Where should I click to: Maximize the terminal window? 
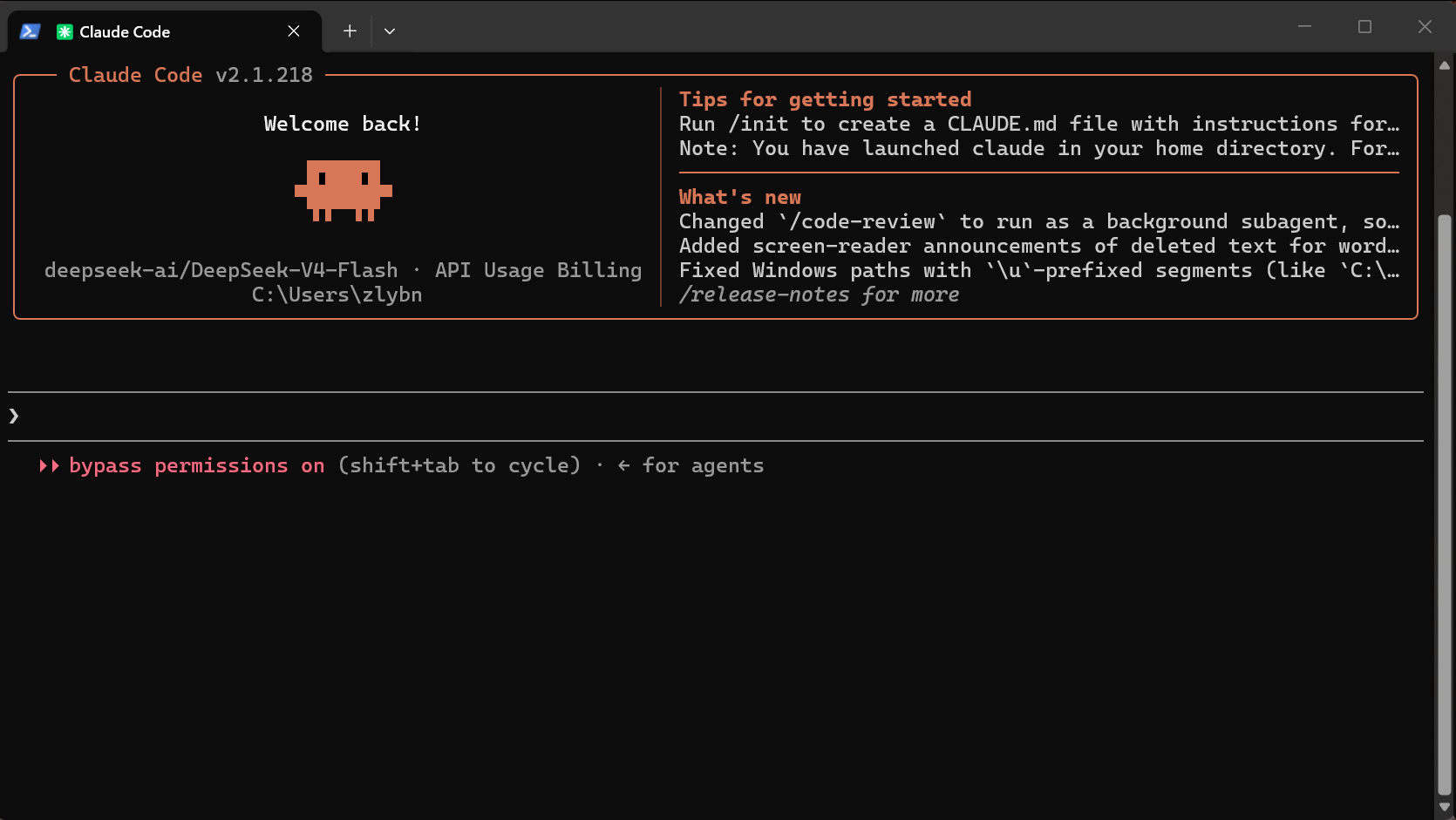1364,27
